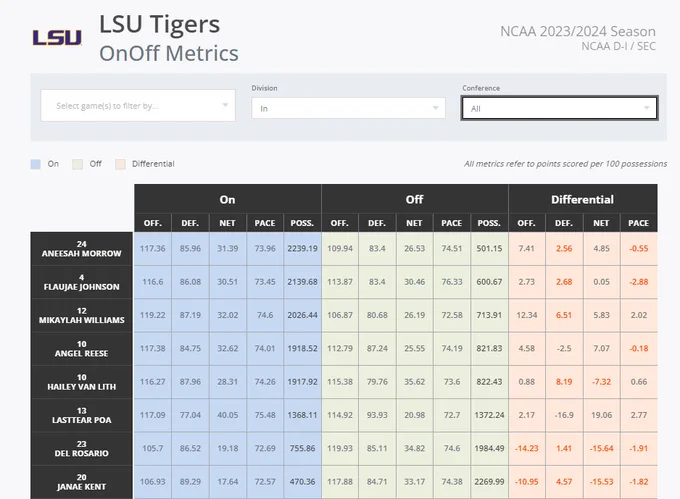Sort by Off POSS. column header
Image resolution: width=680 pixels, height=499 pixels.
pos(489,223)
